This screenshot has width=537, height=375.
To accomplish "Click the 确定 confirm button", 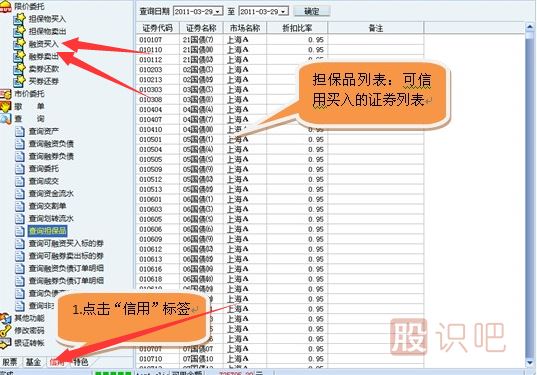I will coord(312,11).
